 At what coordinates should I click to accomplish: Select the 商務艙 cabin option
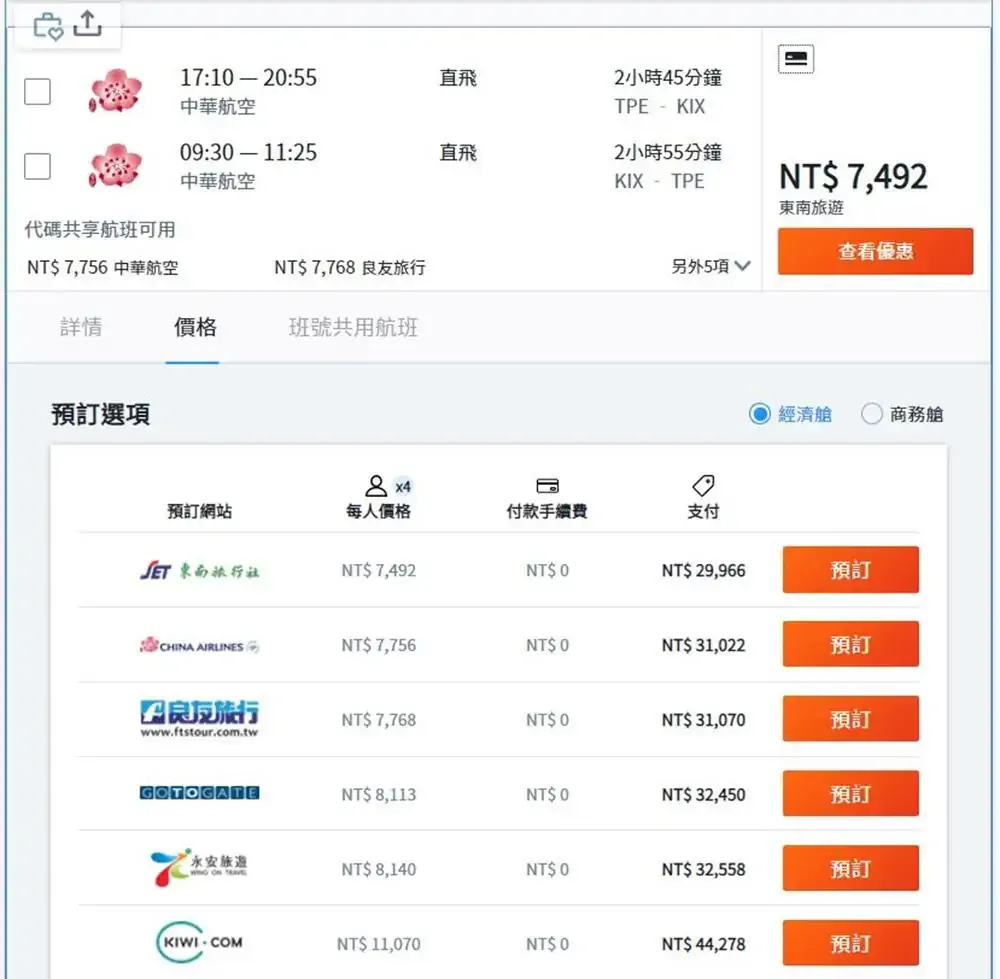[x=902, y=414]
